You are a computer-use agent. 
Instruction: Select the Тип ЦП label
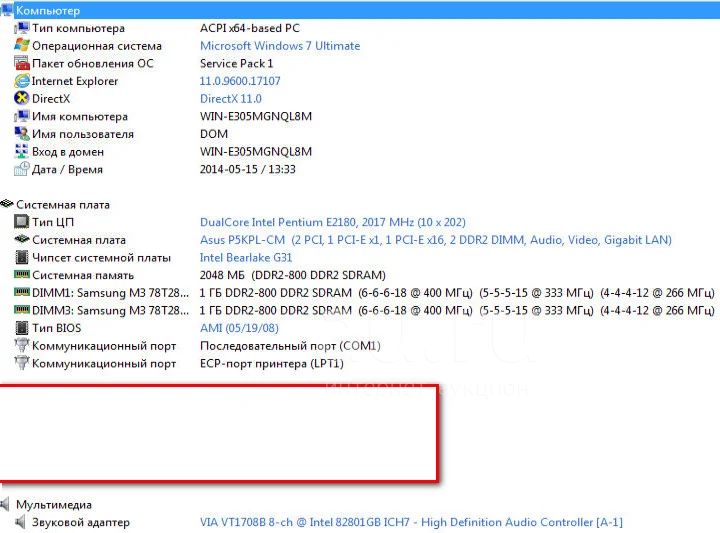point(53,222)
